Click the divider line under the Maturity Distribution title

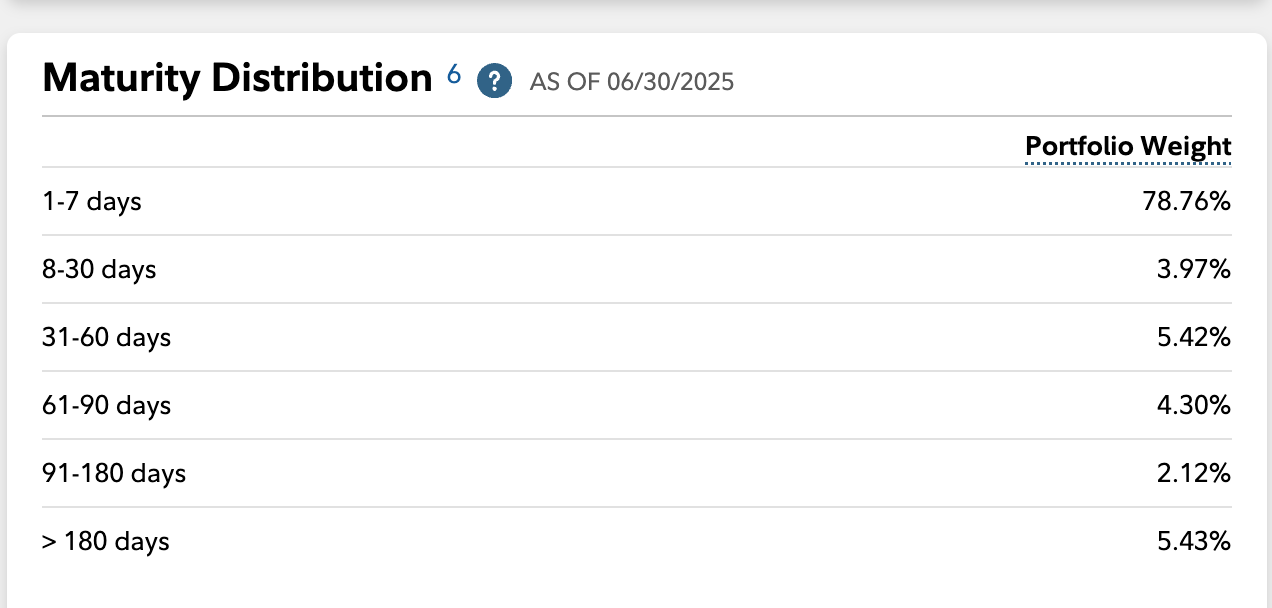tap(636, 117)
